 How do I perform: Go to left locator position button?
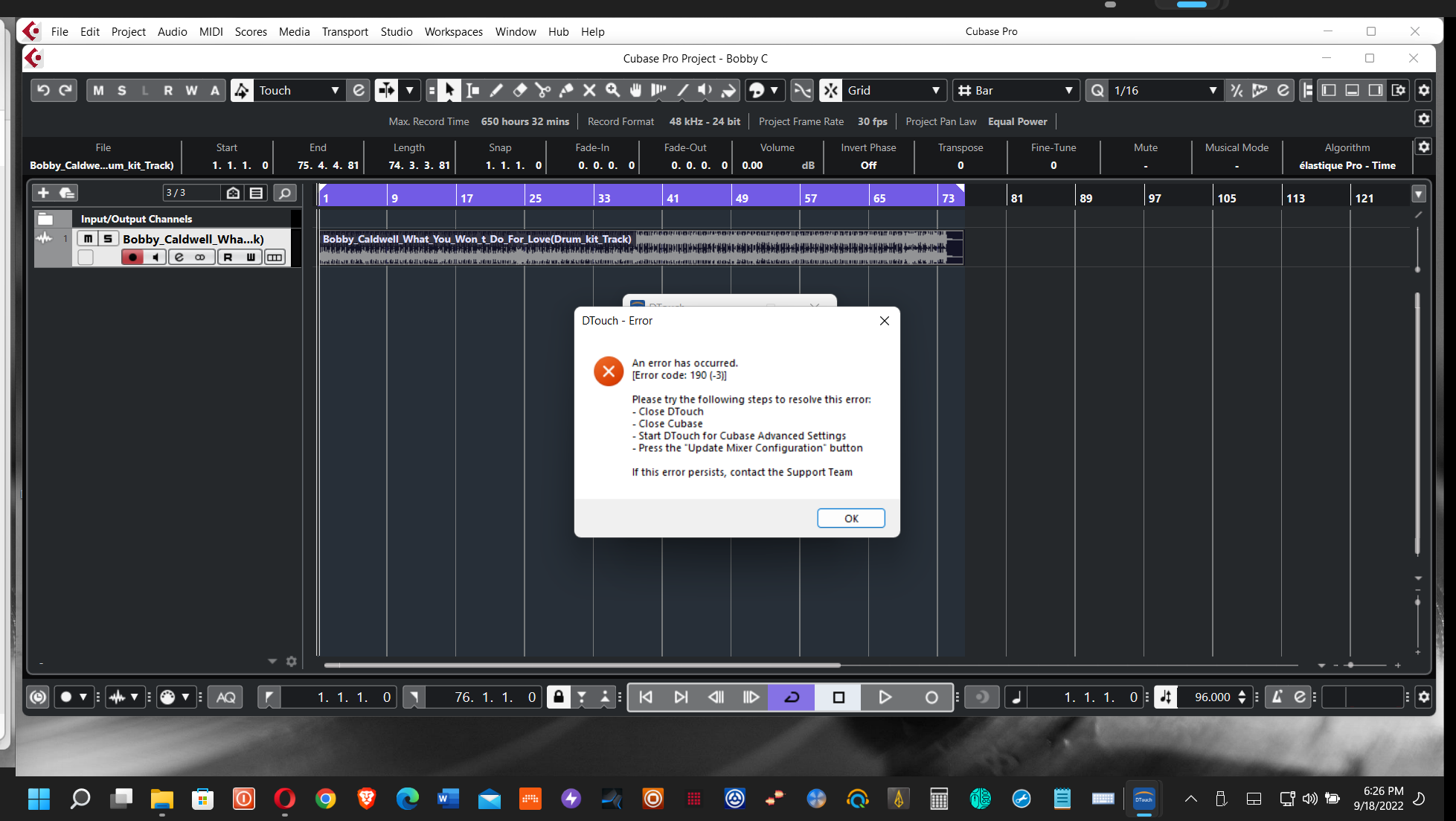[x=269, y=697]
